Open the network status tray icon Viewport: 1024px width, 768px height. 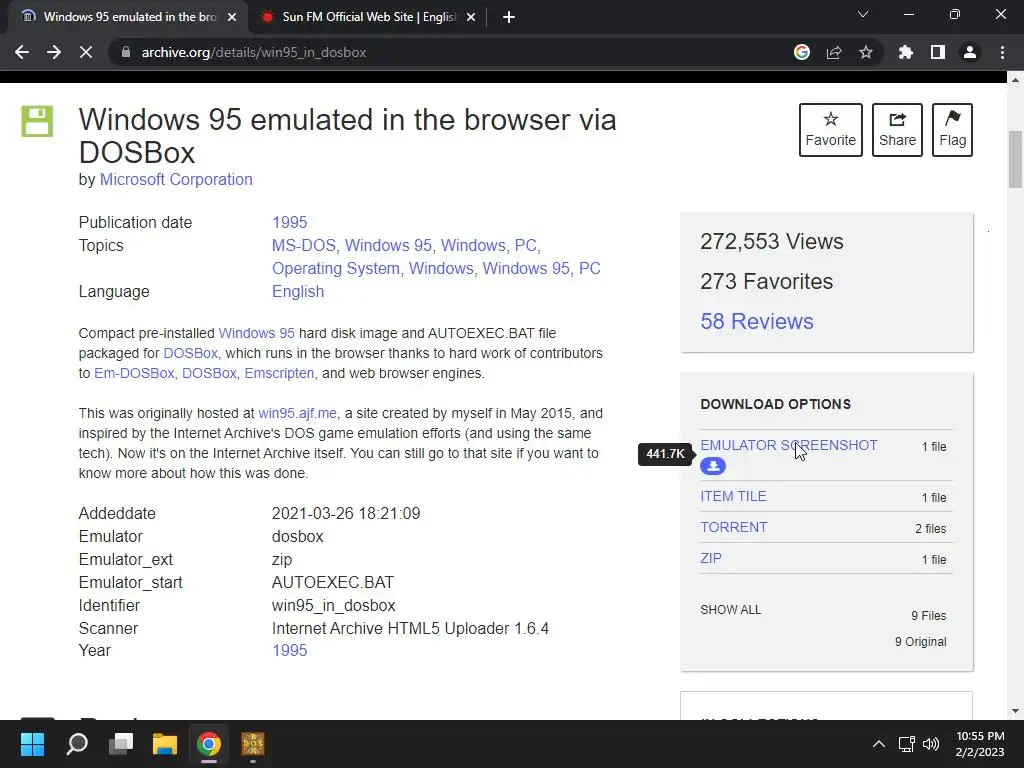[906, 744]
